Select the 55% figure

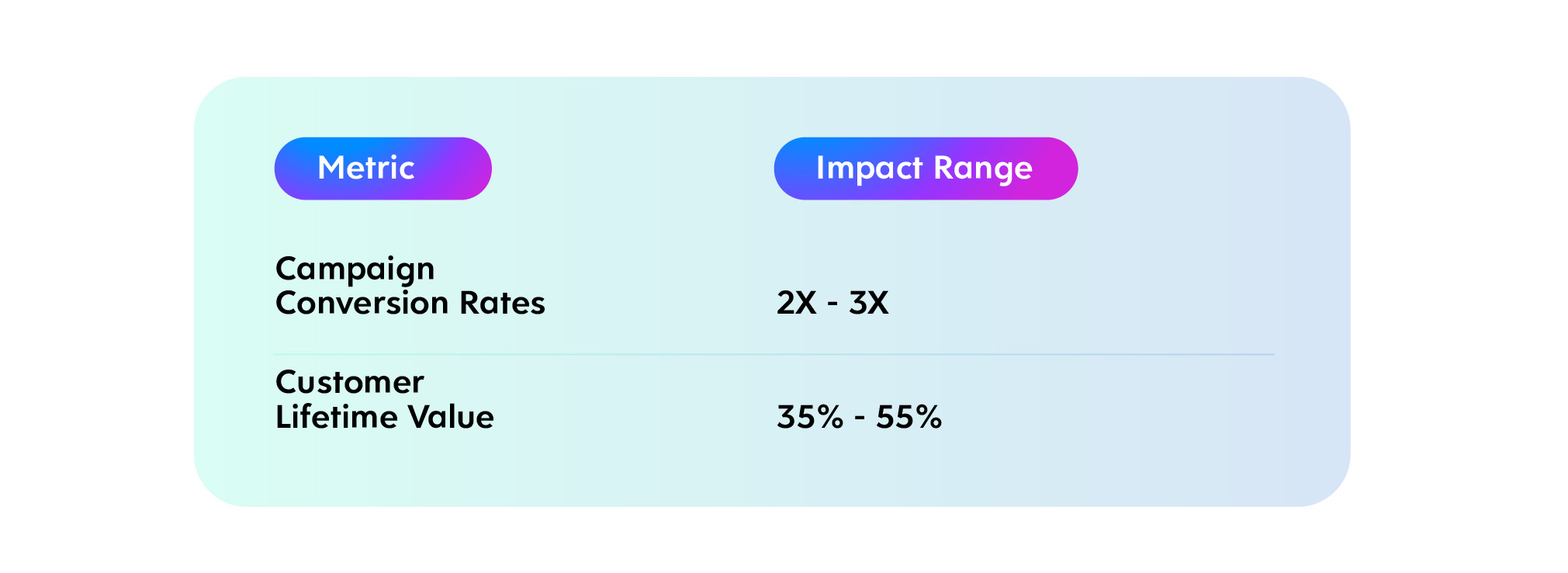909,417
